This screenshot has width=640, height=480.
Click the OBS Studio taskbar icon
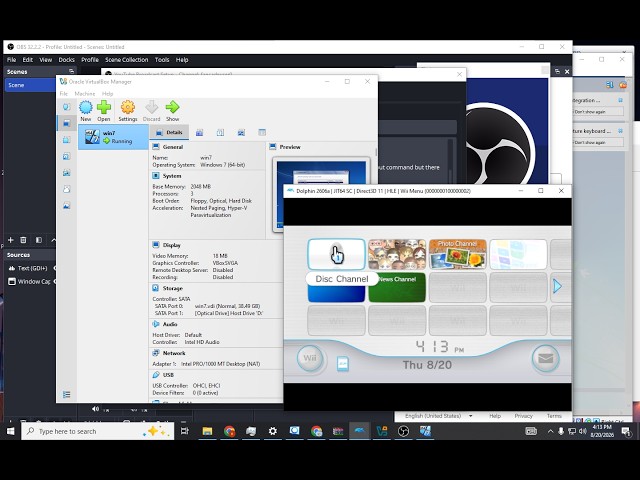(403, 431)
